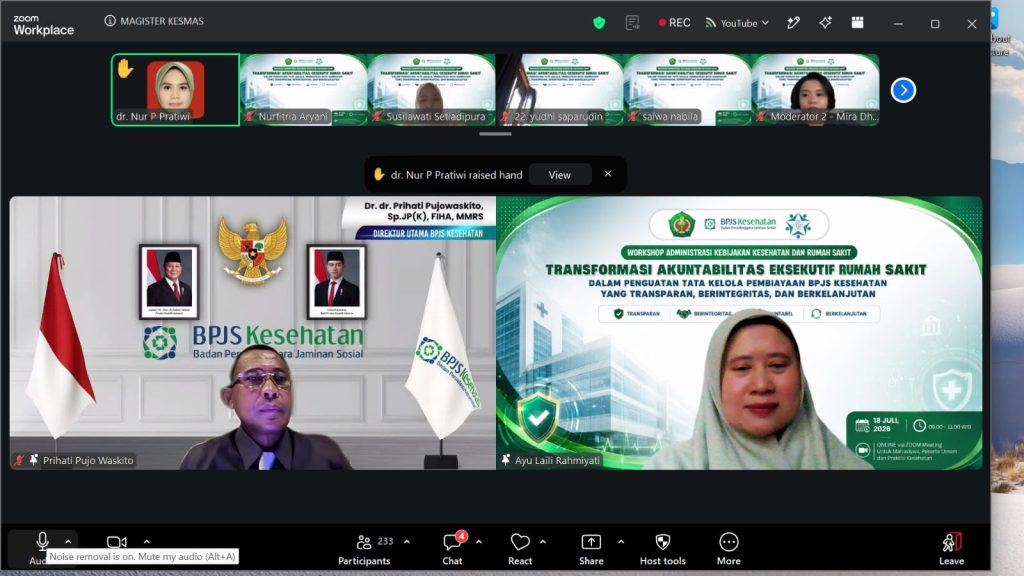Click muted mic icon on Prihati Pujo Waskito
1024x576 pixels.
click(20, 460)
